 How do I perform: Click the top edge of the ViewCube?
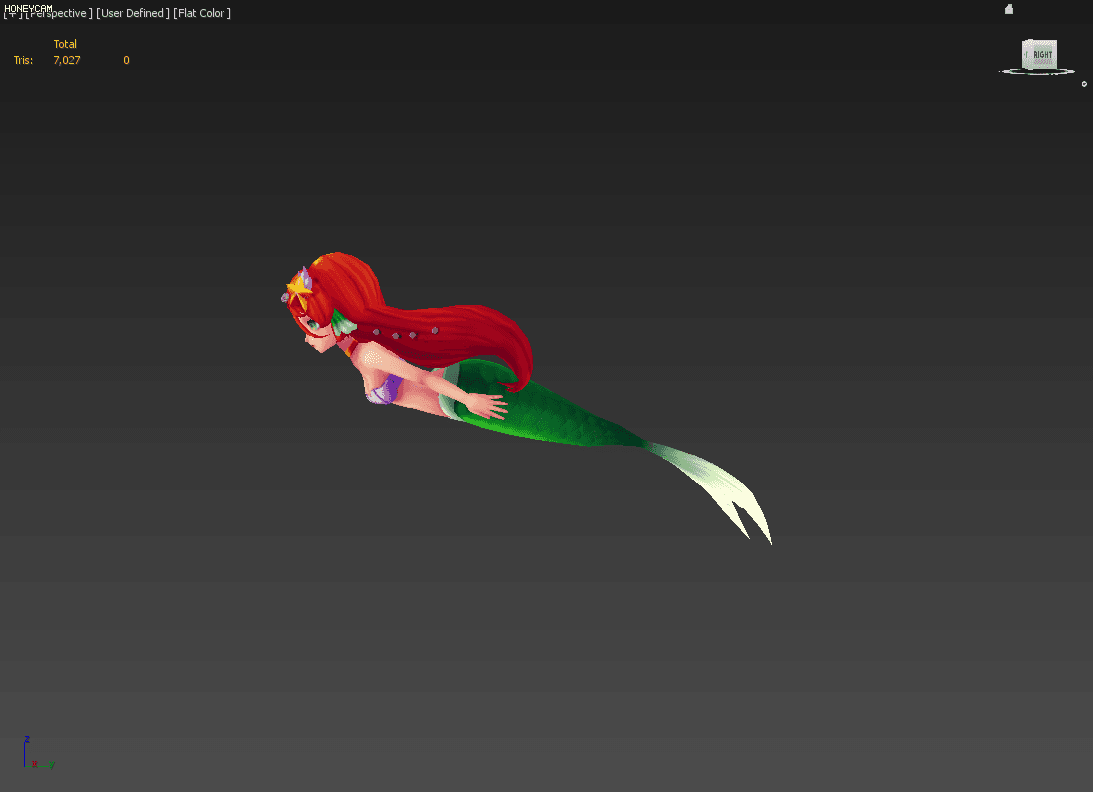tap(1037, 40)
